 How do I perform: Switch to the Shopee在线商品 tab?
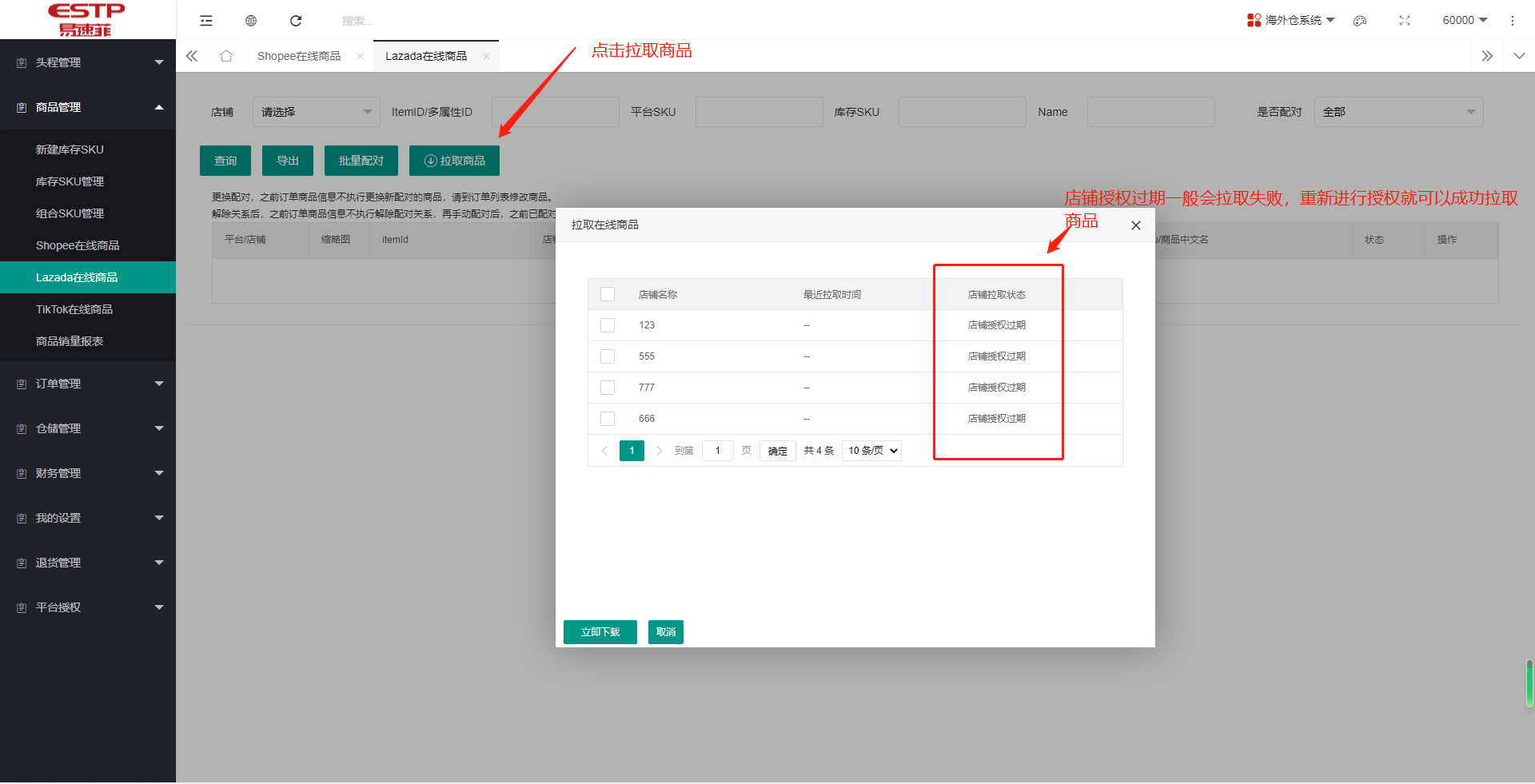pyautogui.click(x=299, y=56)
